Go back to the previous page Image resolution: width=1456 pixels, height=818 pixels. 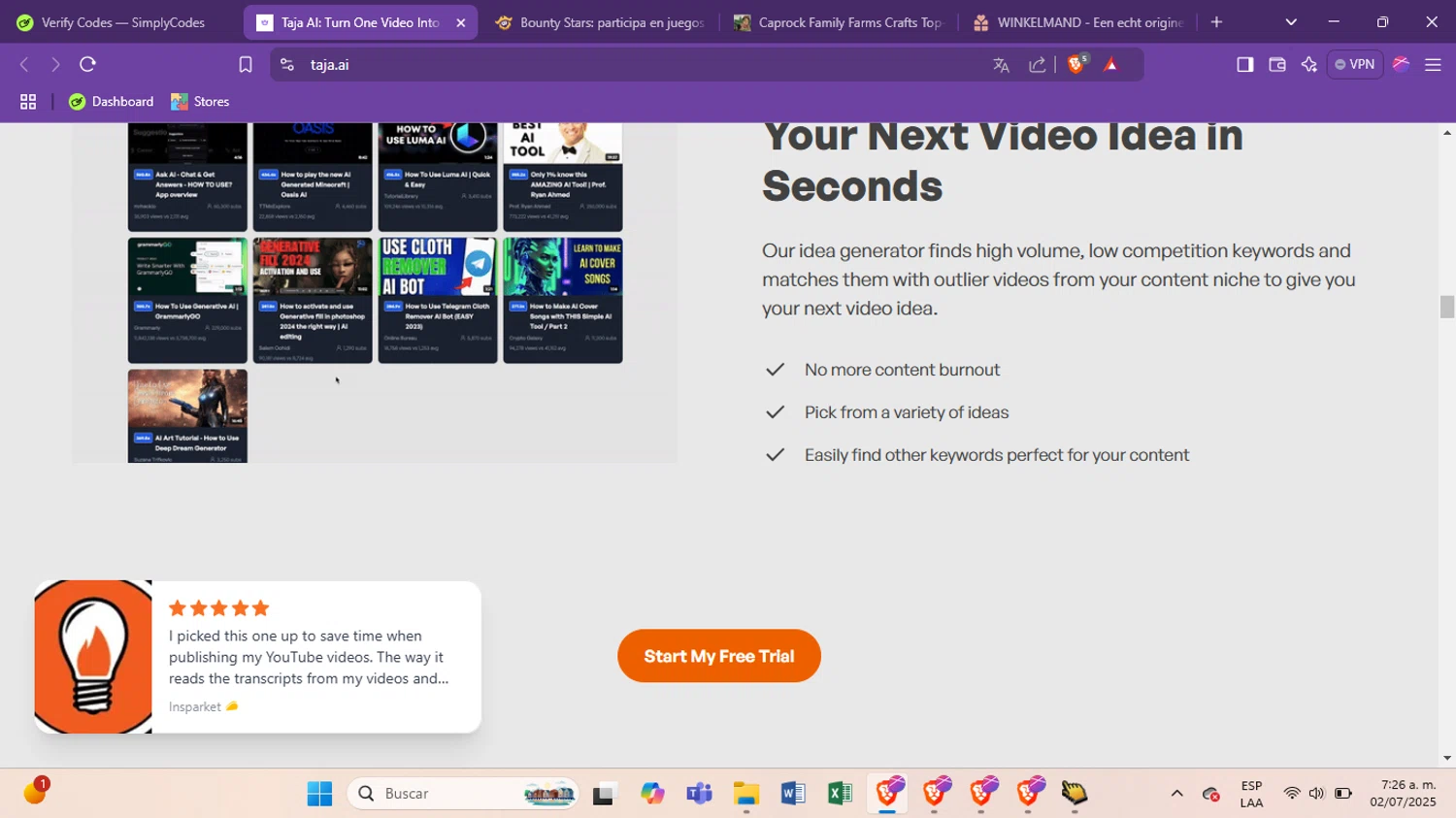pyautogui.click(x=24, y=65)
